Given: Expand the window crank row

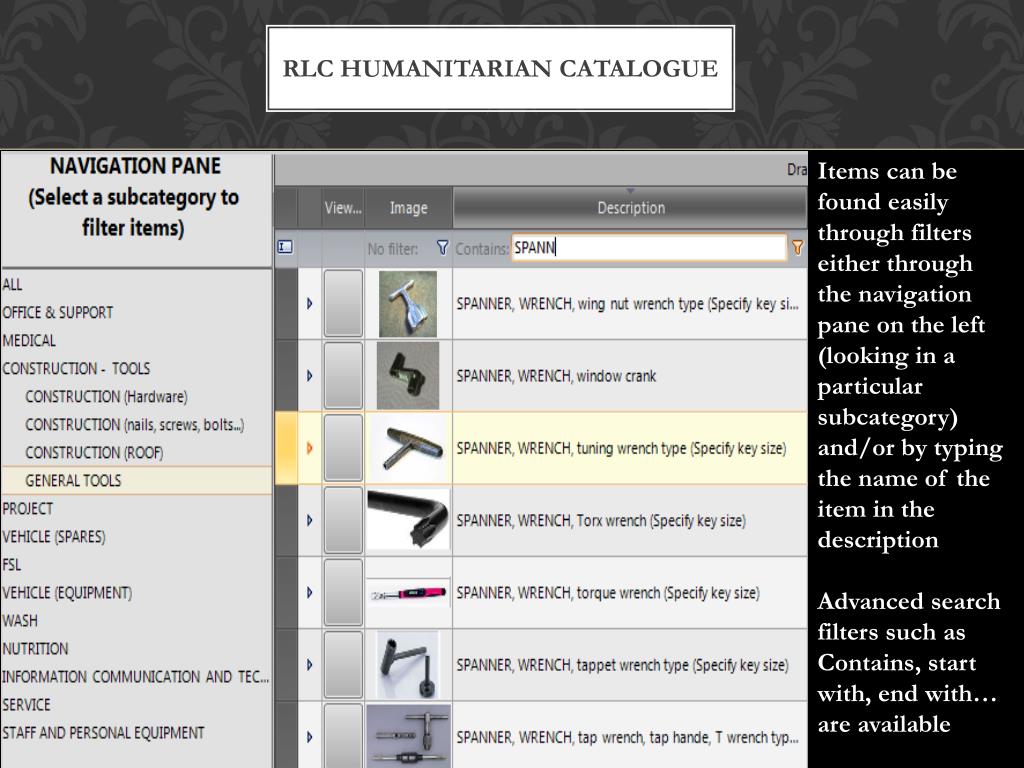Looking at the screenshot, I should pyautogui.click(x=310, y=376).
